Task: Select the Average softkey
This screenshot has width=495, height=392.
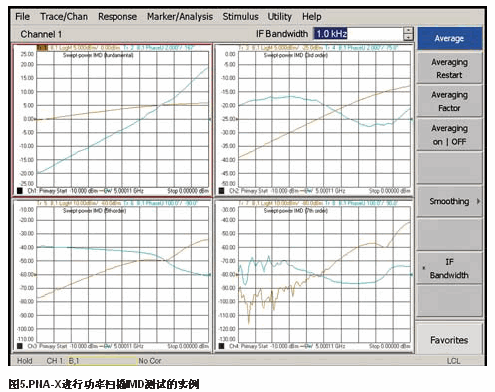Action: point(449,38)
